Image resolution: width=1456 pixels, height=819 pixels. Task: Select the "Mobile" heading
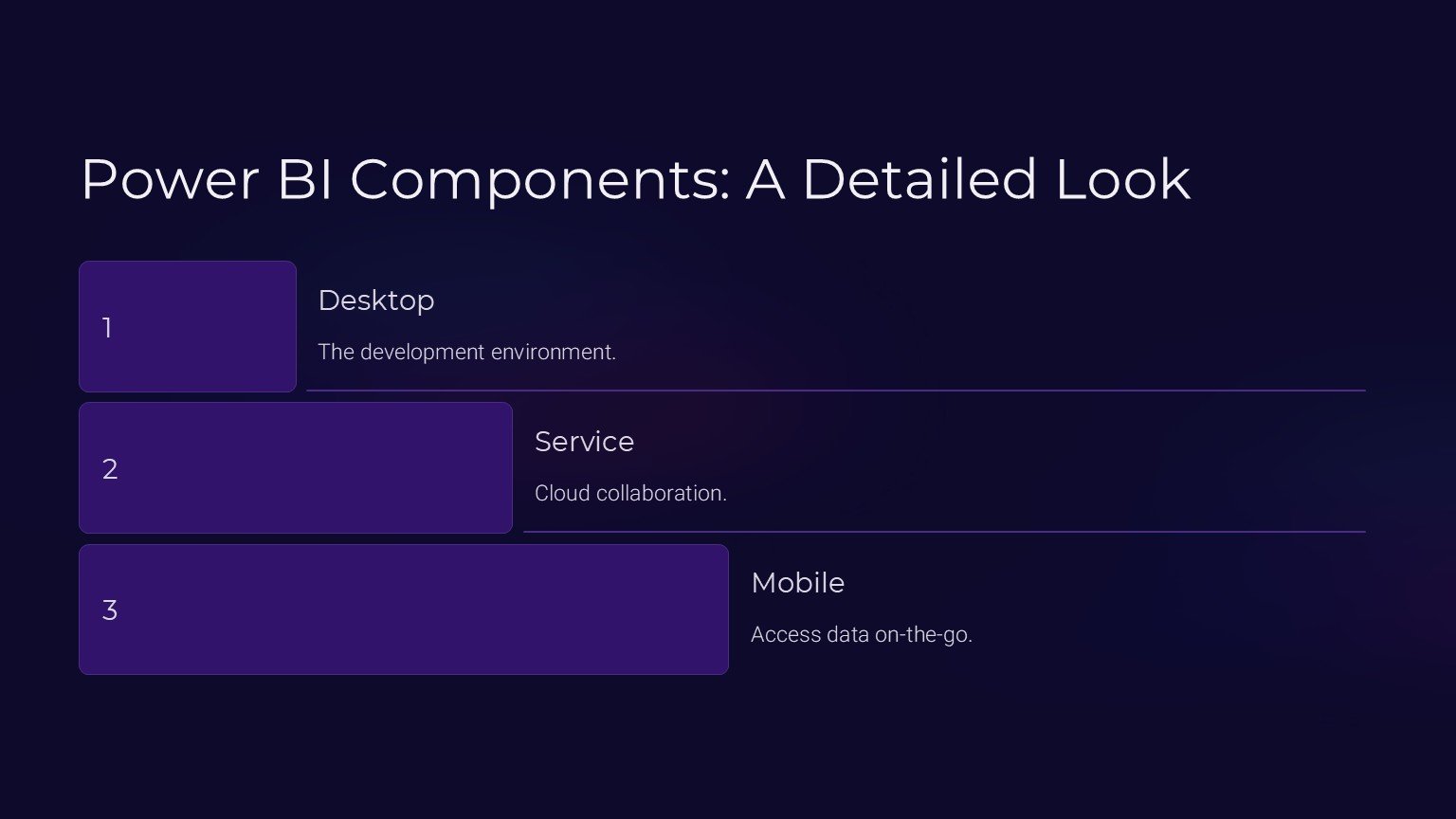797,583
